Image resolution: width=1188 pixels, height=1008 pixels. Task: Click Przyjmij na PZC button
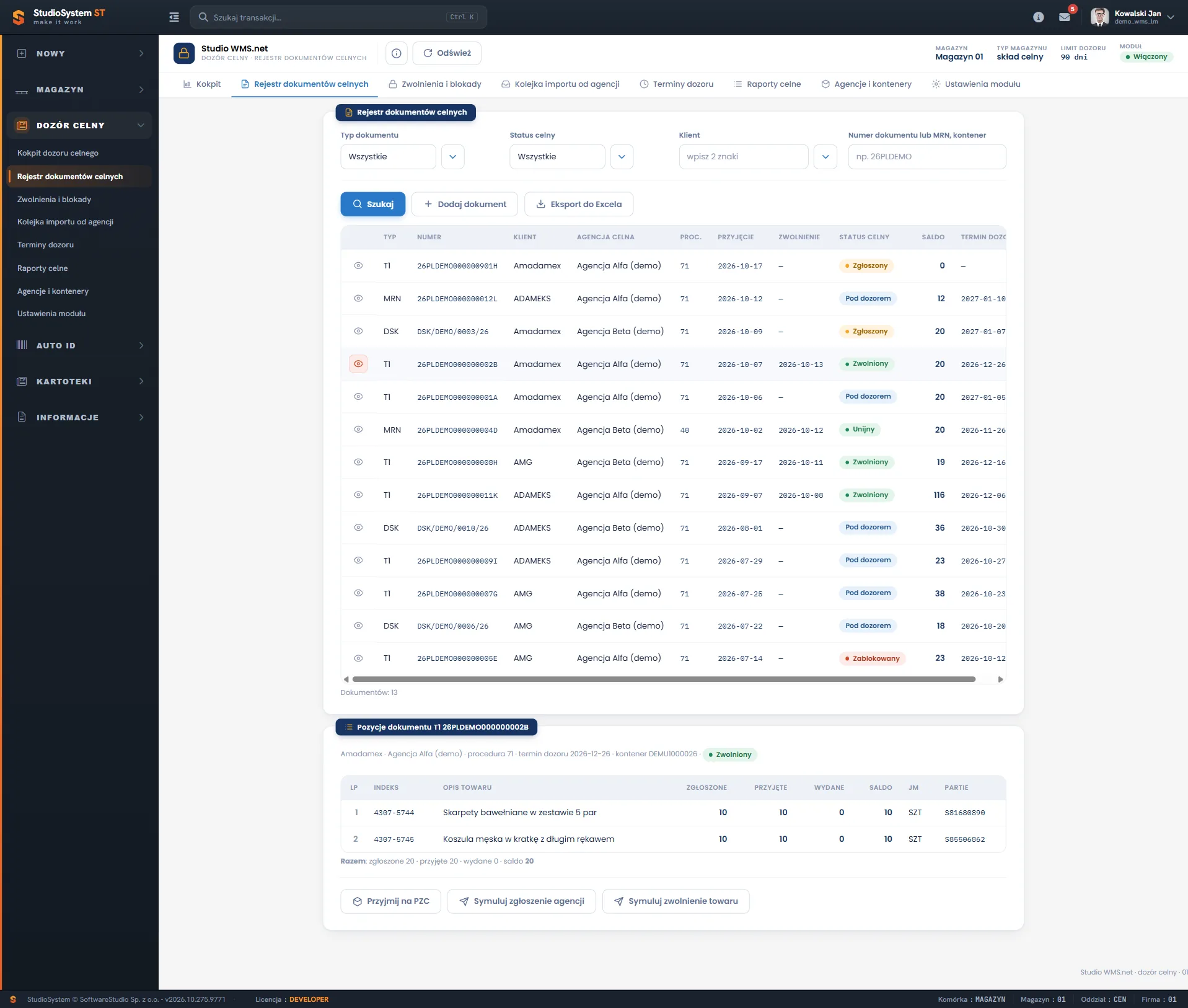tap(391, 901)
